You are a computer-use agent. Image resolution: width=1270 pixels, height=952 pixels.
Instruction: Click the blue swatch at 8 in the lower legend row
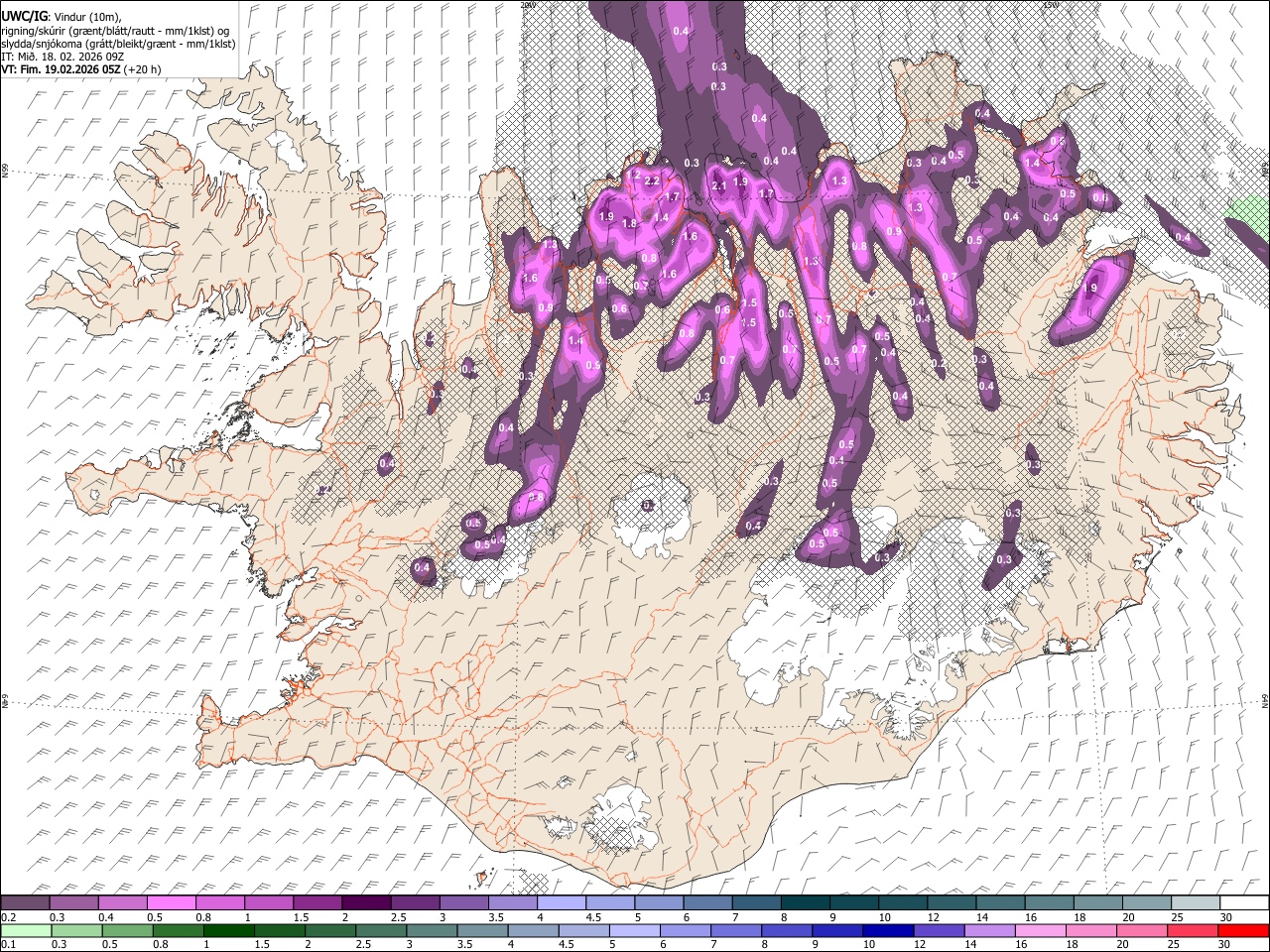point(788,930)
